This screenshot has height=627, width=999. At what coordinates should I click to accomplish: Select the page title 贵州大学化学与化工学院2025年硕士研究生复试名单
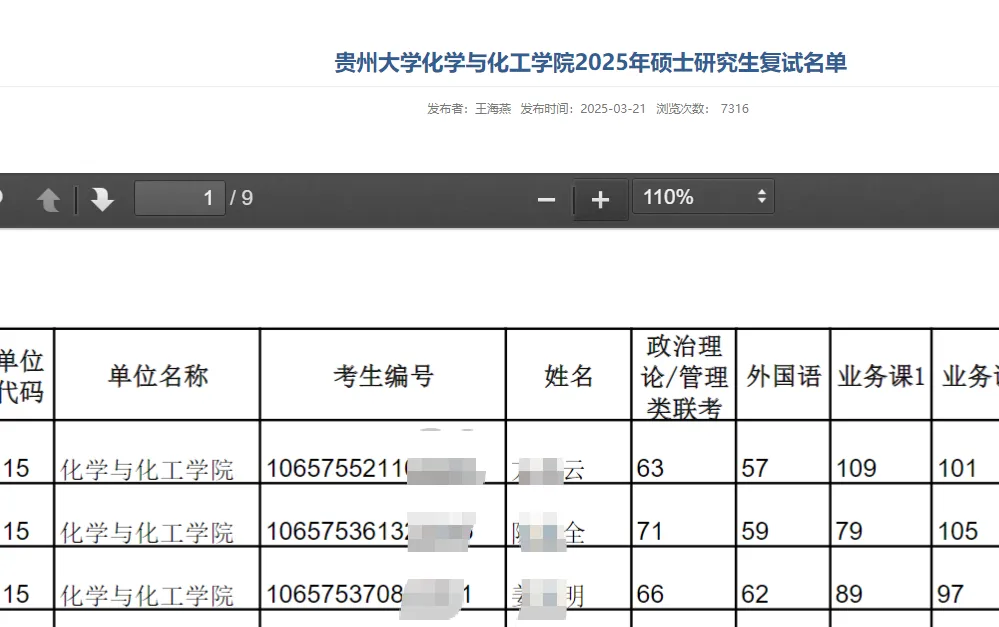point(591,63)
